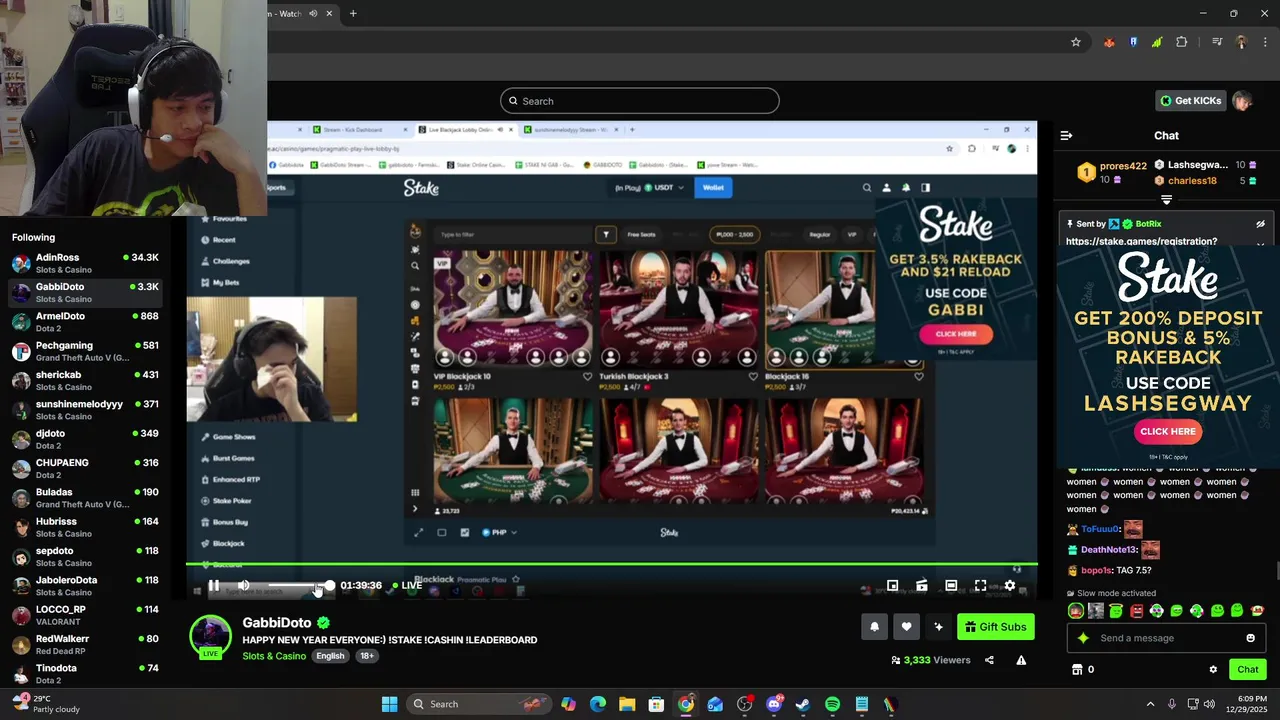Open ArmelDoto in Following list

[x=85, y=322]
